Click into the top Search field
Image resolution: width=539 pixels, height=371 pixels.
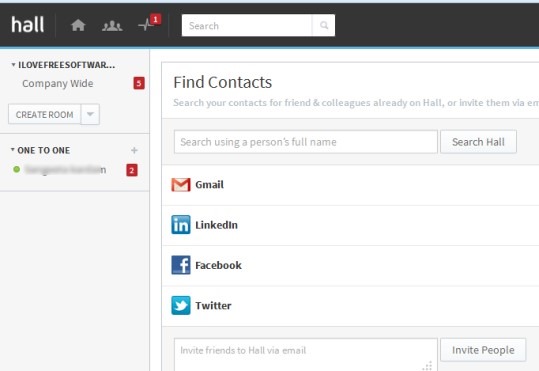point(247,25)
